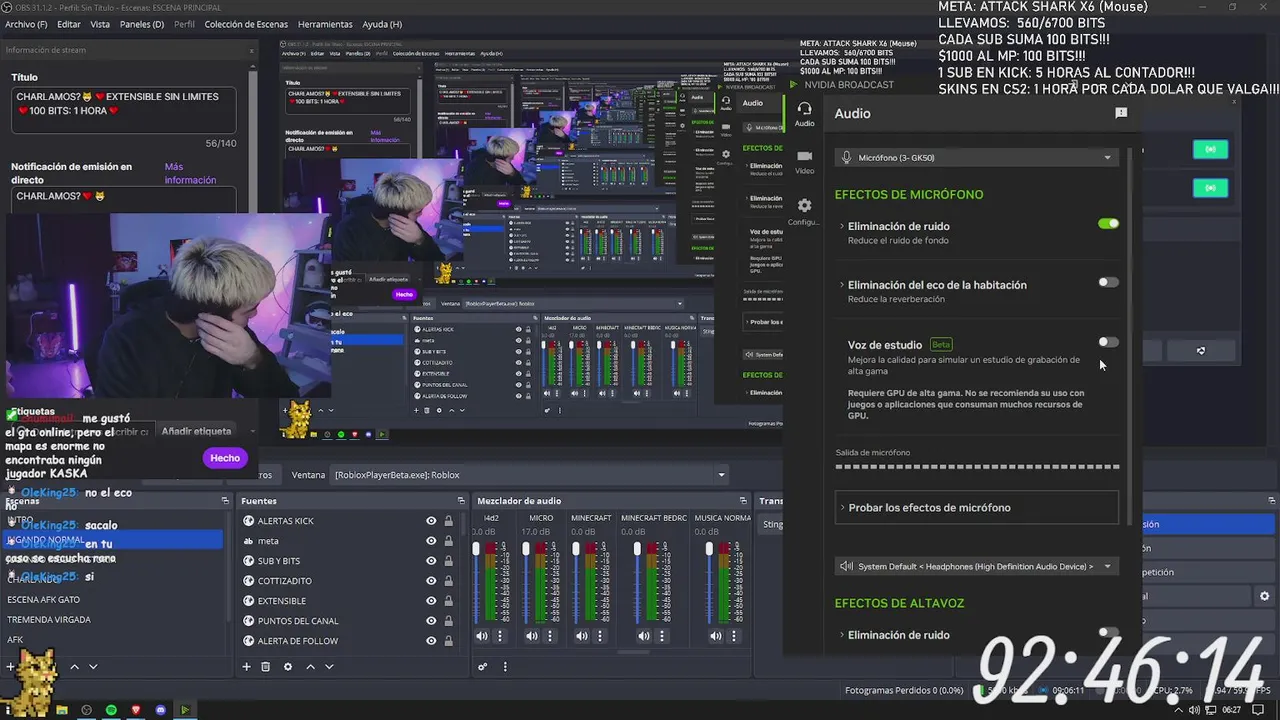The width and height of the screenshot is (1280, 720).
Task: Move scene down in Escenas panel
Action: click(93, 667)
